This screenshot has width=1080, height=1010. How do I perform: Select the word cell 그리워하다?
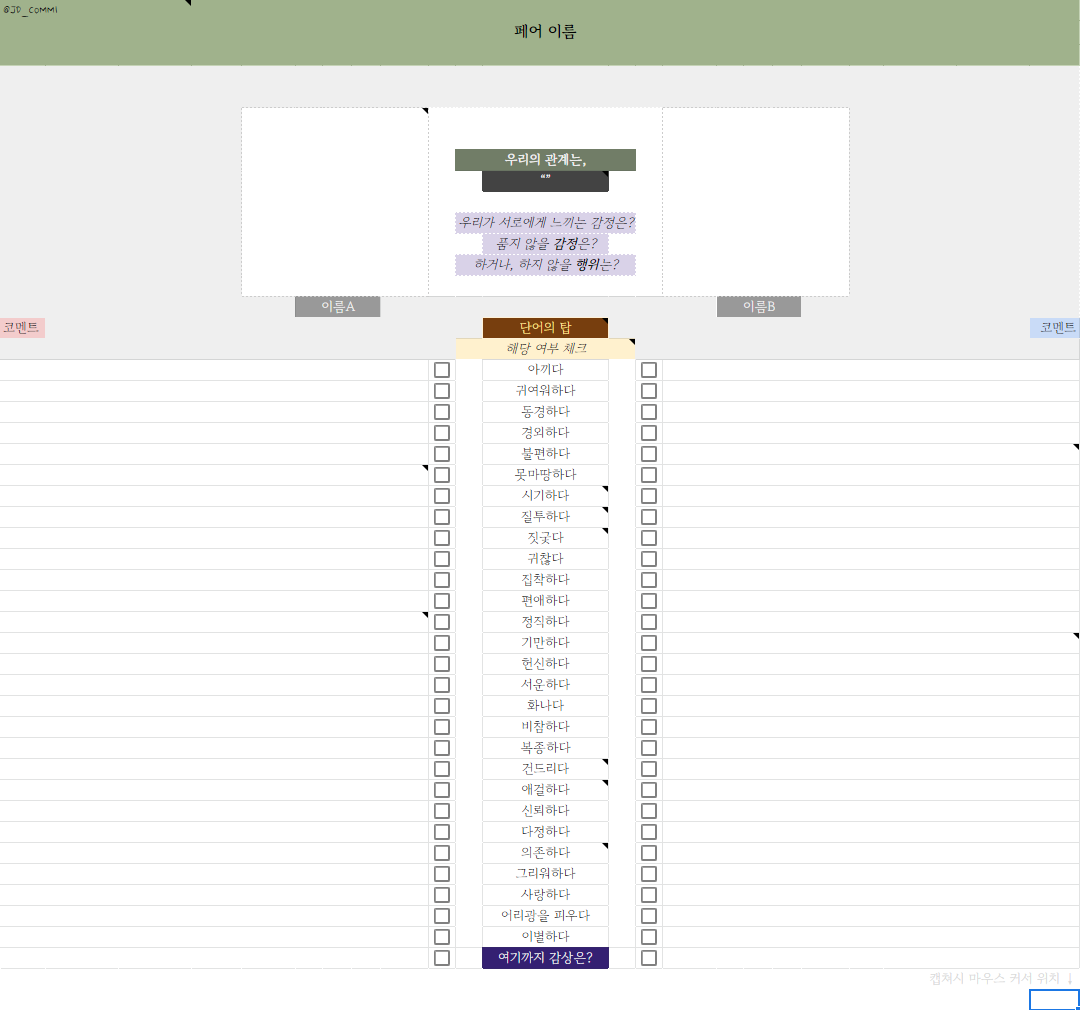[x=545, y=873]
